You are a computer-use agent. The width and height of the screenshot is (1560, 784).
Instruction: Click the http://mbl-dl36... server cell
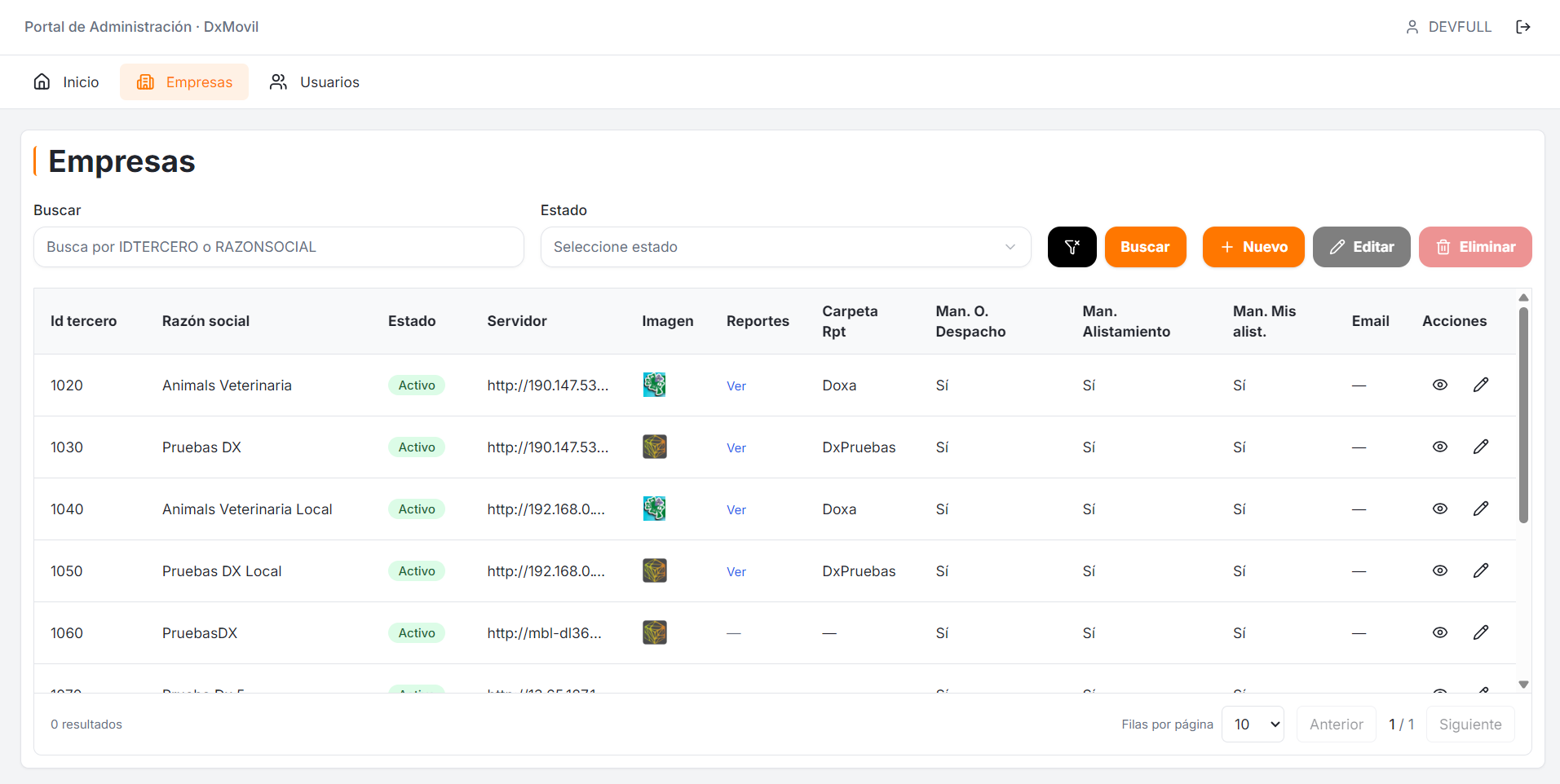coord(545,633)
